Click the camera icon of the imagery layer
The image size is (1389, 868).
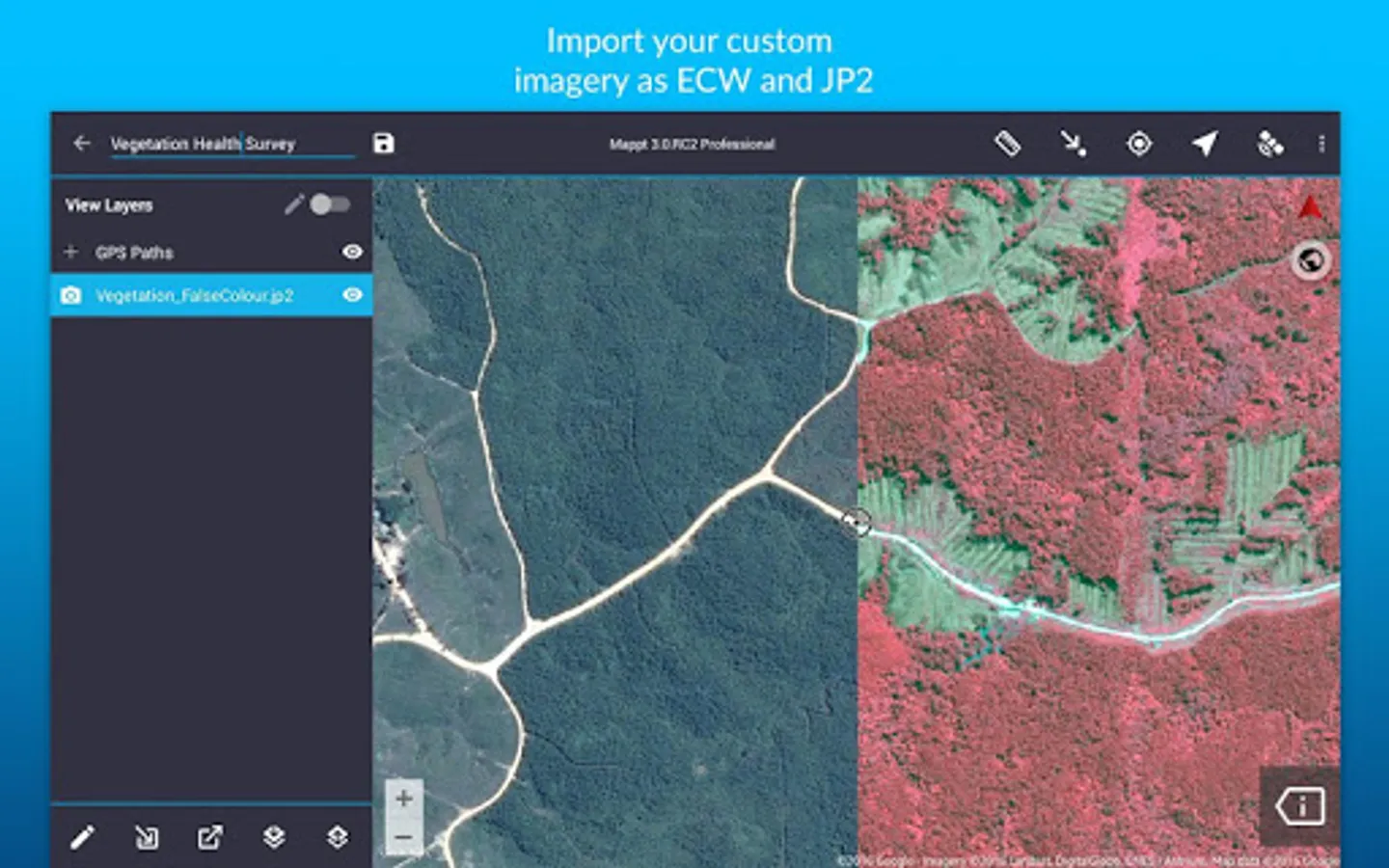[70, 295]
